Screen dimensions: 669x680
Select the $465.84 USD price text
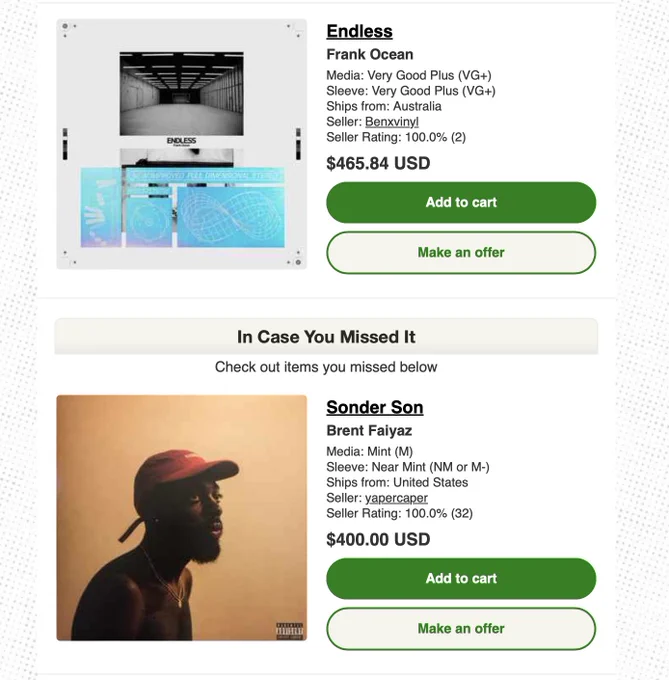[378, 163]
